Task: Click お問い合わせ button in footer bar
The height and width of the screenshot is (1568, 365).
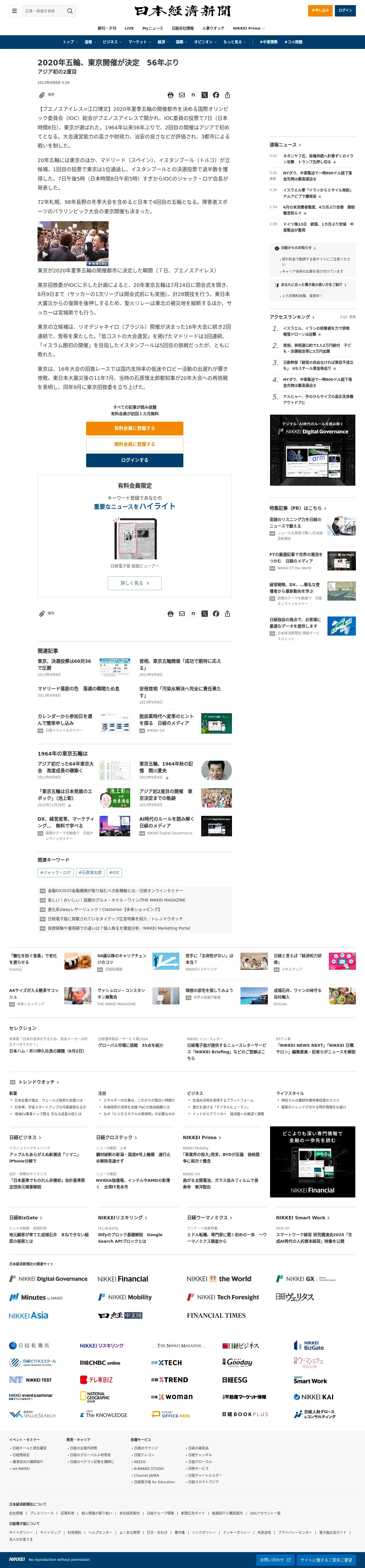Action: 275,1559
